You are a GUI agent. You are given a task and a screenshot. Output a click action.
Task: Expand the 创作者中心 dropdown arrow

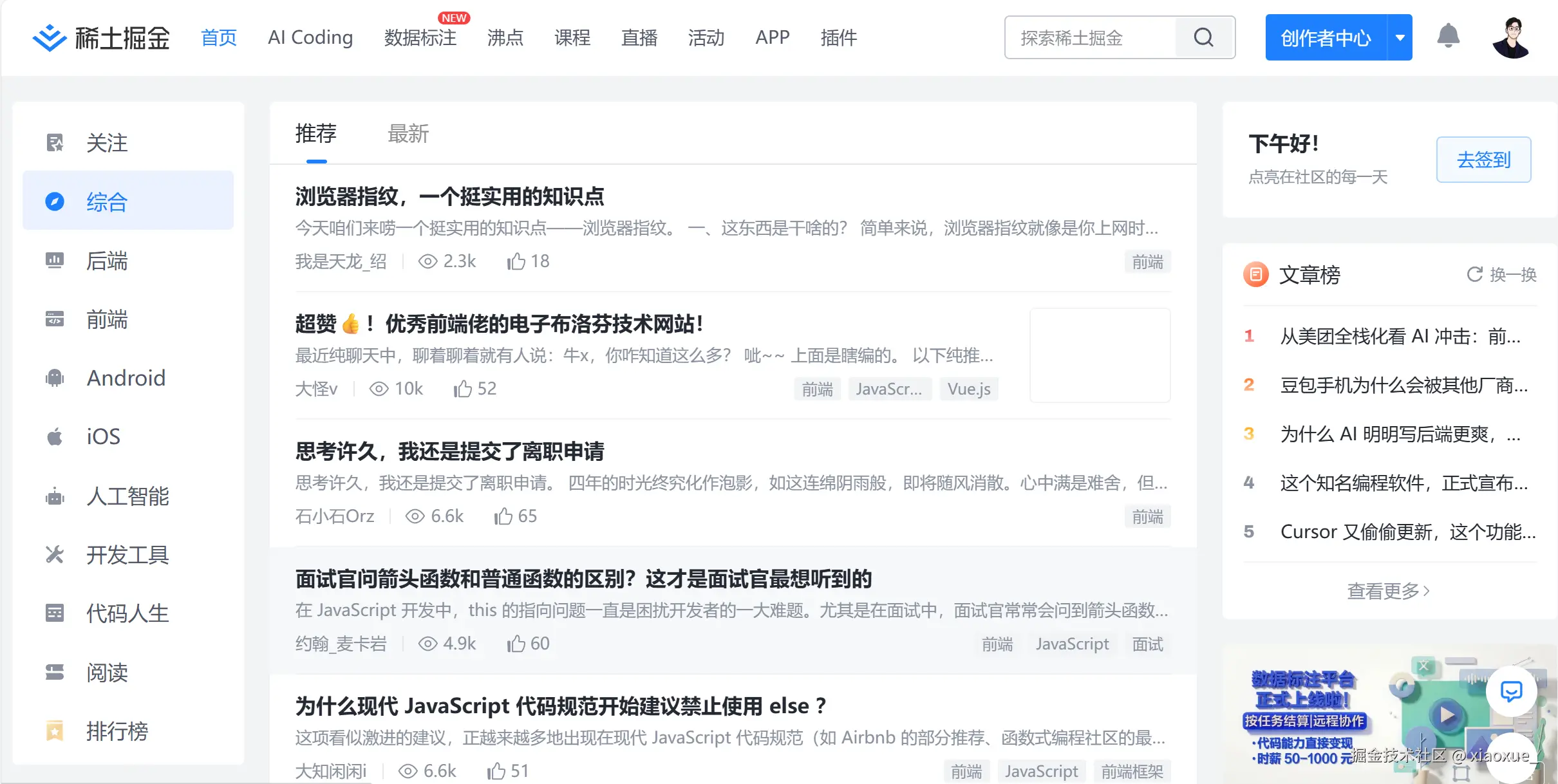tap(1398, 37)
